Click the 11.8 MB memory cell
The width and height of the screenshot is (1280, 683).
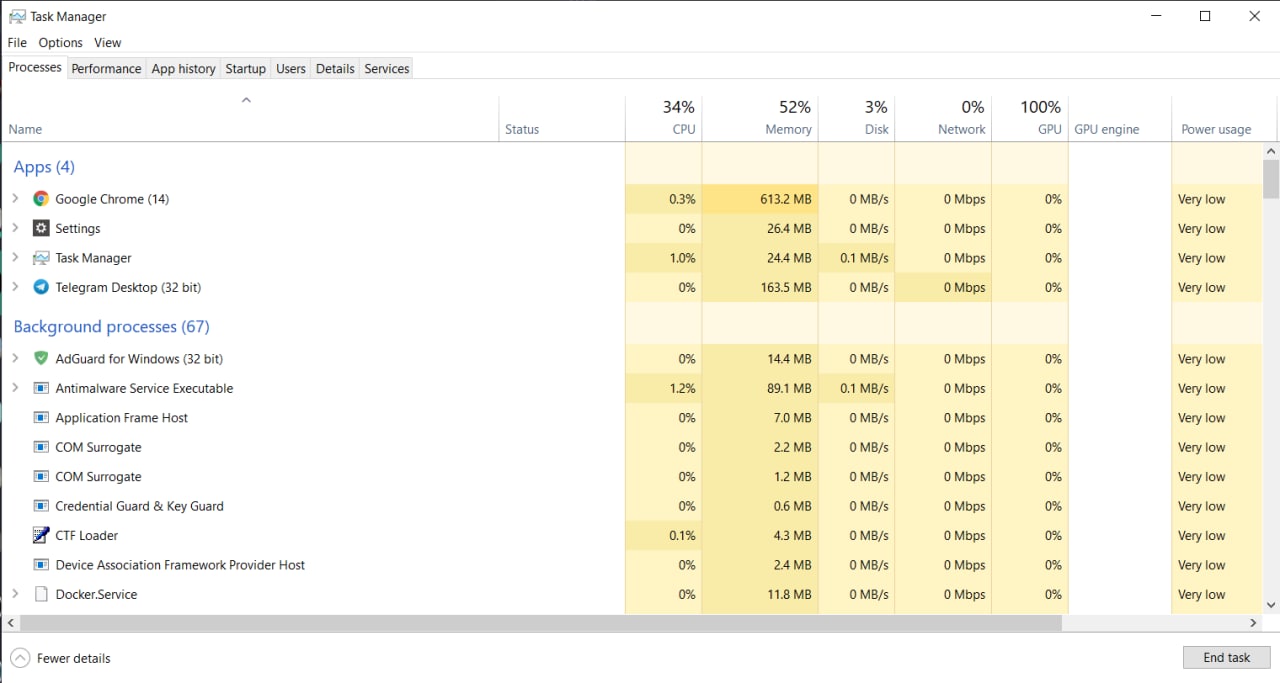(x=760, y=594)
